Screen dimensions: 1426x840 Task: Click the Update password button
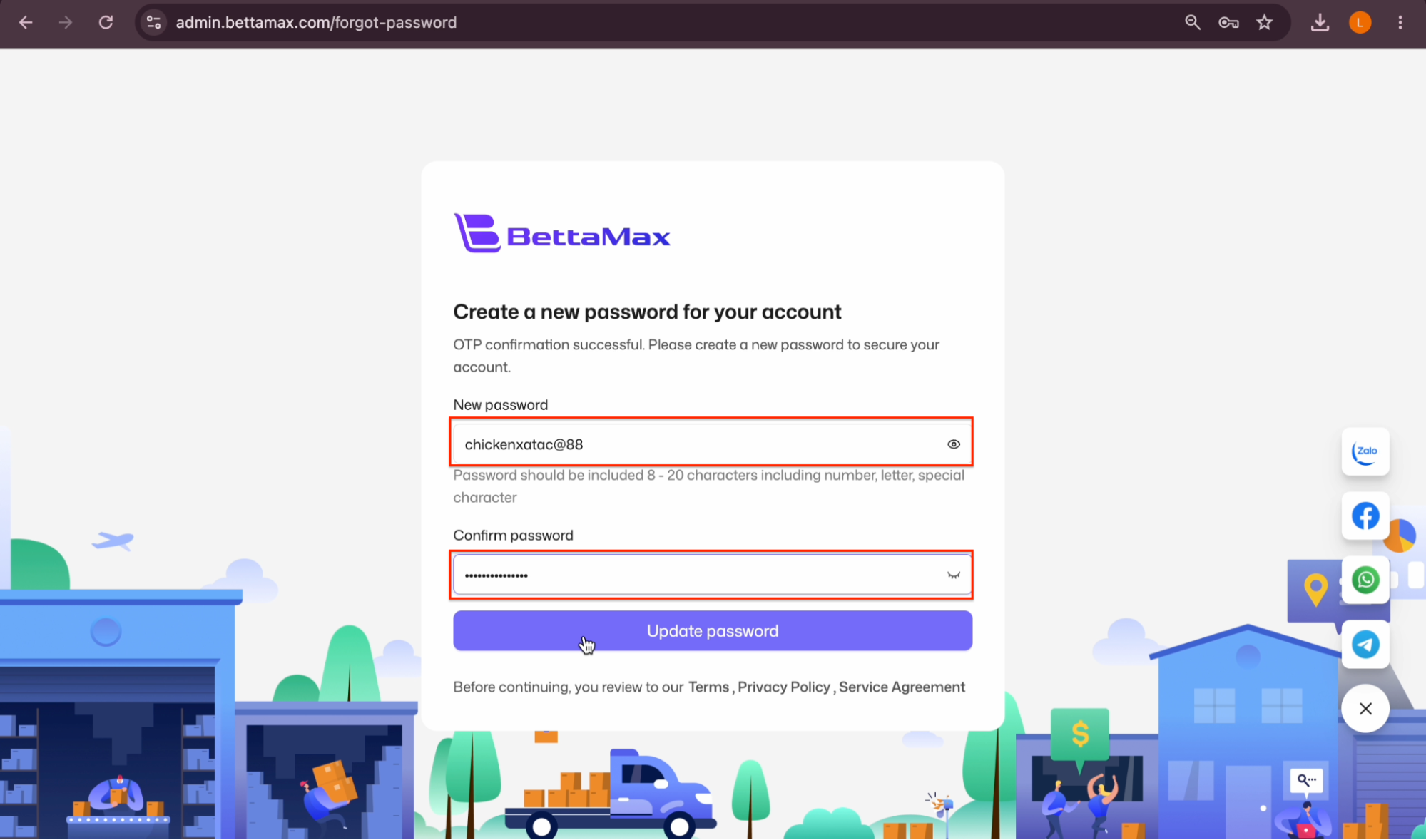coord(713,630)
